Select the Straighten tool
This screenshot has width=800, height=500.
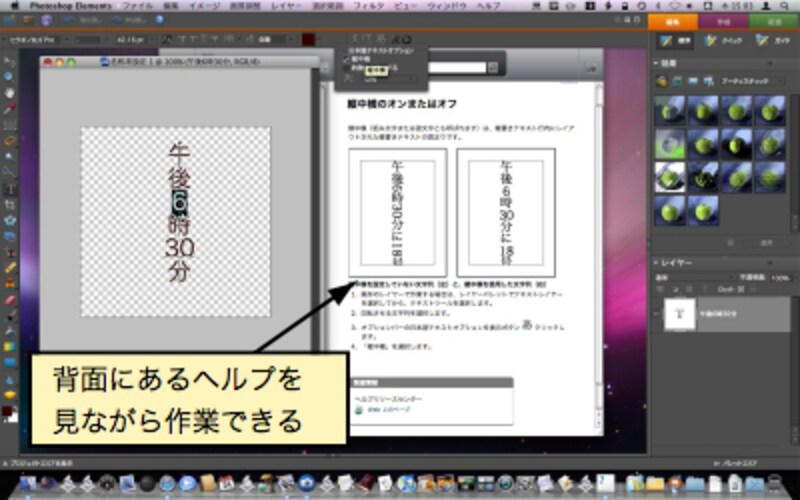(x=10, y=237)
